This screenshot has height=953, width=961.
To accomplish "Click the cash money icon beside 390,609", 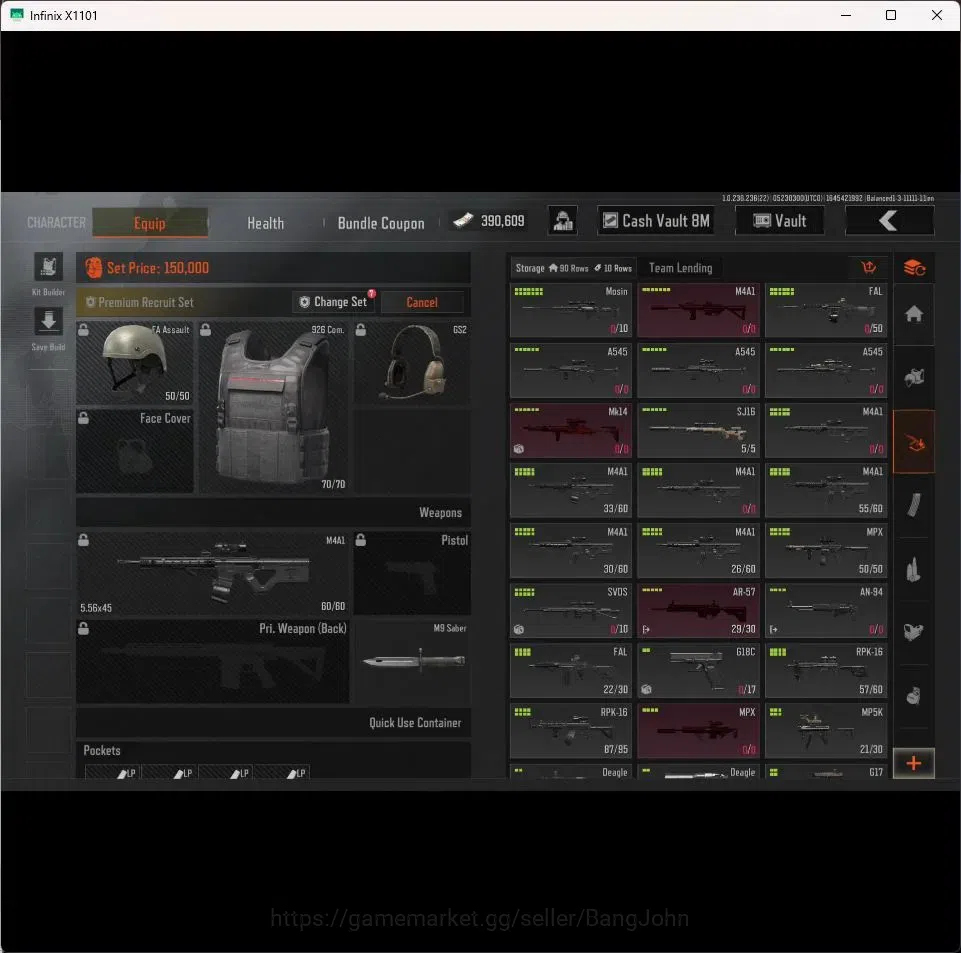I will tap(463, 221).
